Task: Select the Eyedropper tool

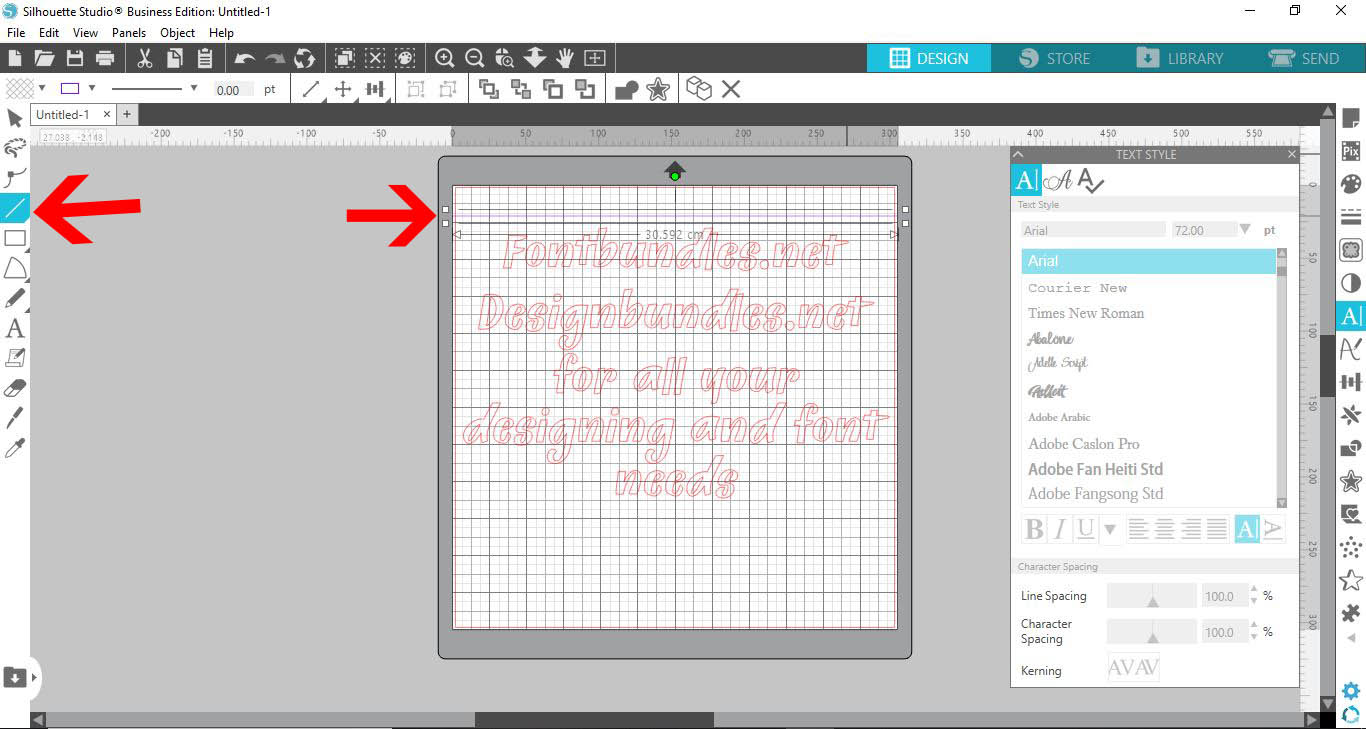Action: pyautogui.click(x=15, y=447)
